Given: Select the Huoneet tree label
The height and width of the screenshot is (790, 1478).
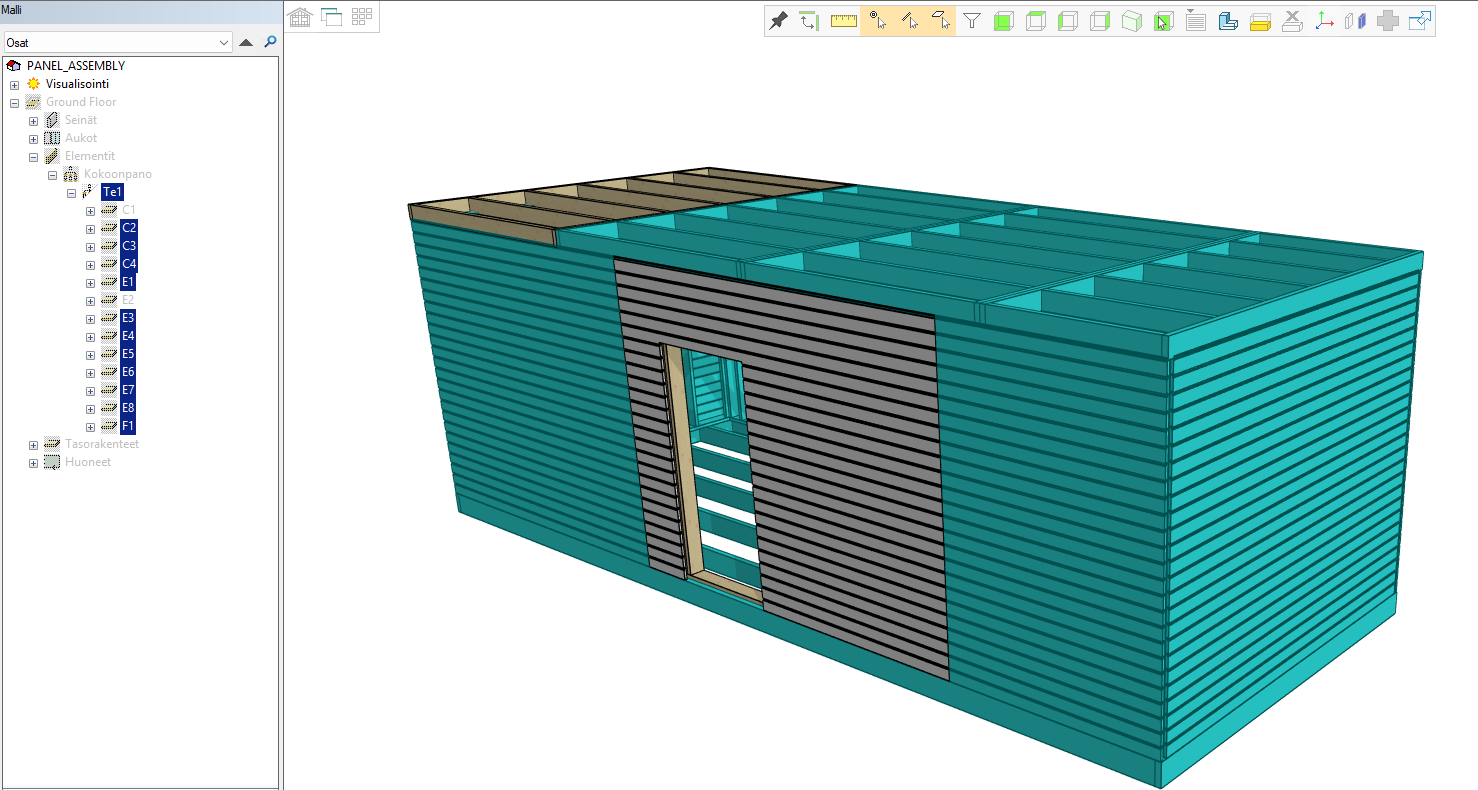Looking at the screenshot, I should pyautogui.click(x=88, y=462).
